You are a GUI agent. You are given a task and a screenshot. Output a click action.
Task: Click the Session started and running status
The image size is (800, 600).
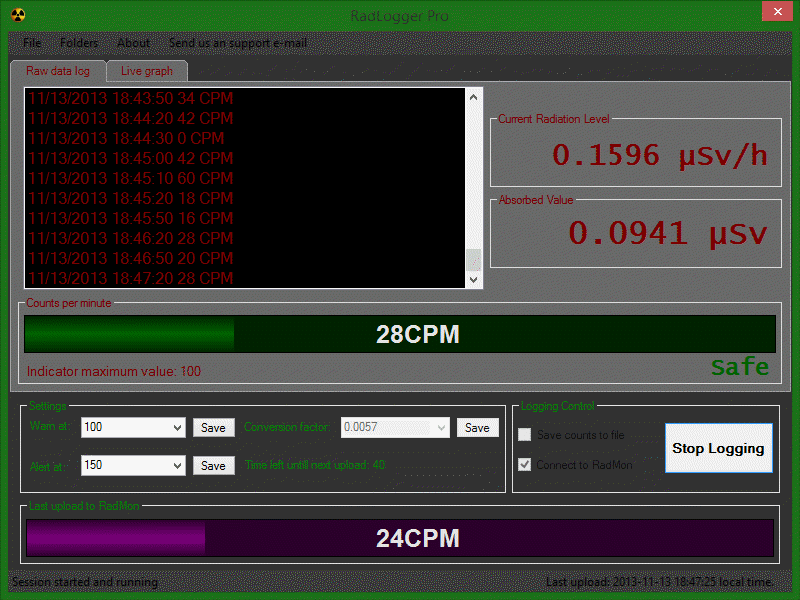[x=85, y=582]
